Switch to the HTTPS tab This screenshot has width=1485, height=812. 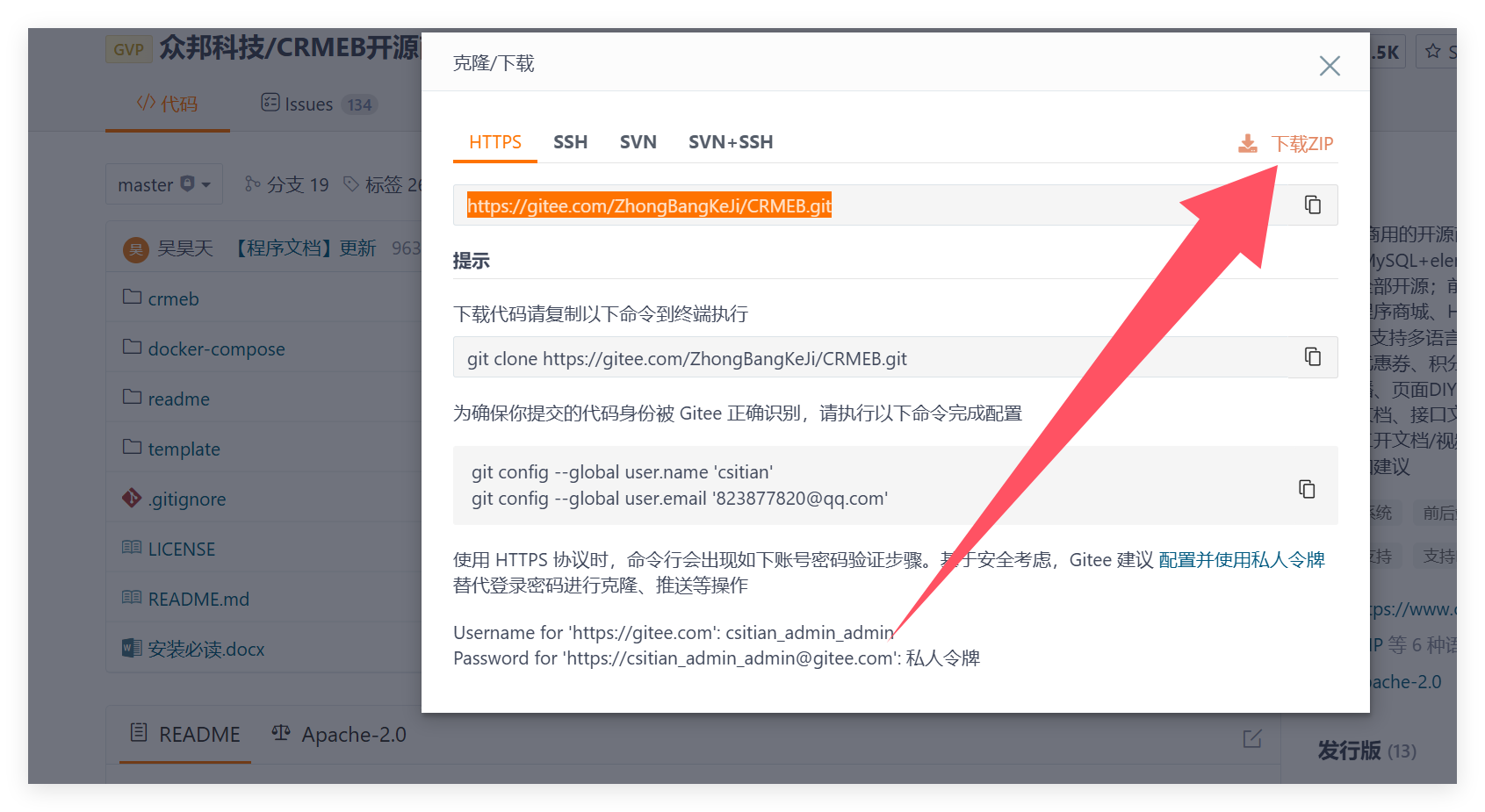[494, 142]
